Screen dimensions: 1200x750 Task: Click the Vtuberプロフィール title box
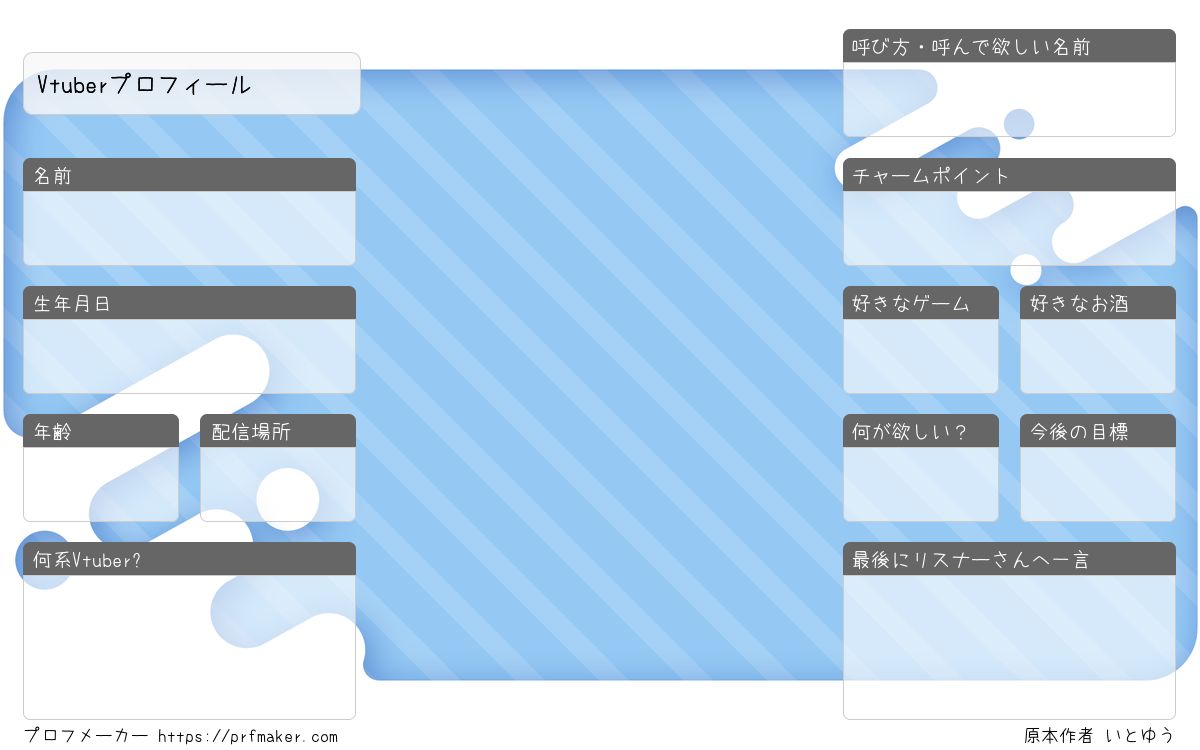click(x=191, y=84)
